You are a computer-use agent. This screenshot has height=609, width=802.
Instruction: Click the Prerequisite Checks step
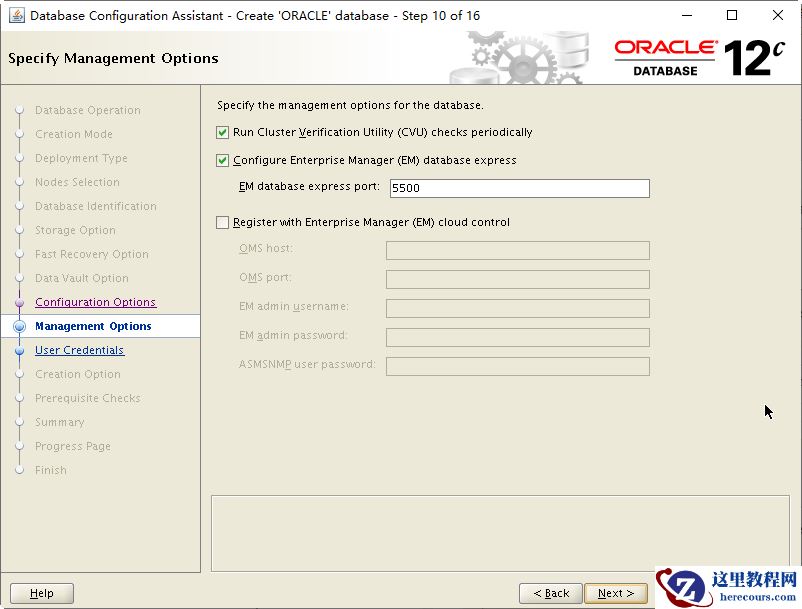point(87,398)
